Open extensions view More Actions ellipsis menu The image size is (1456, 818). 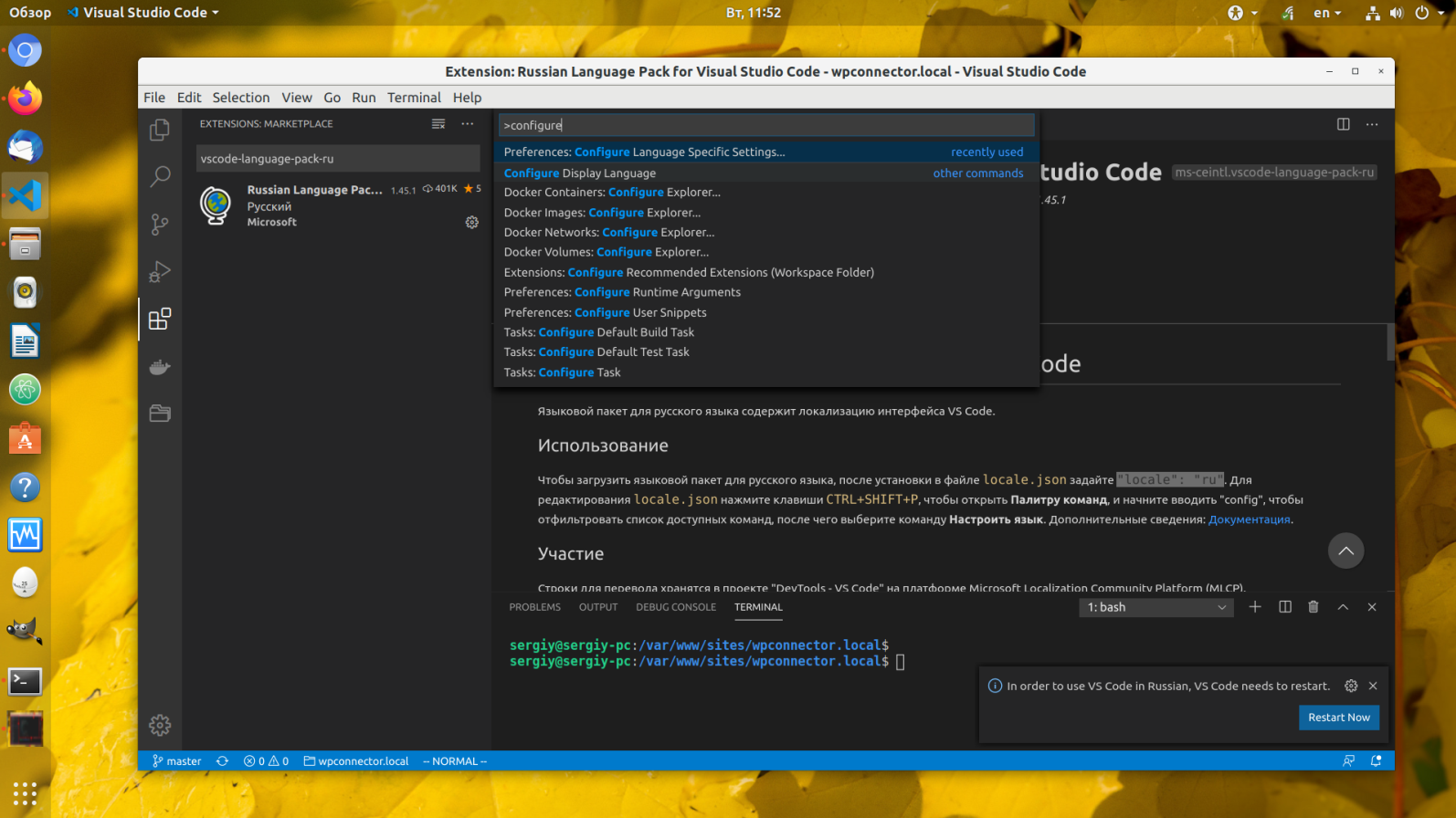tap(468, 124)
